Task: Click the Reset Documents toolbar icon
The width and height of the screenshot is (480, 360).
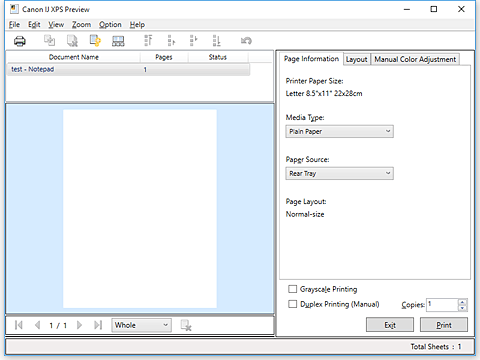Action: [x=95, y=41]
